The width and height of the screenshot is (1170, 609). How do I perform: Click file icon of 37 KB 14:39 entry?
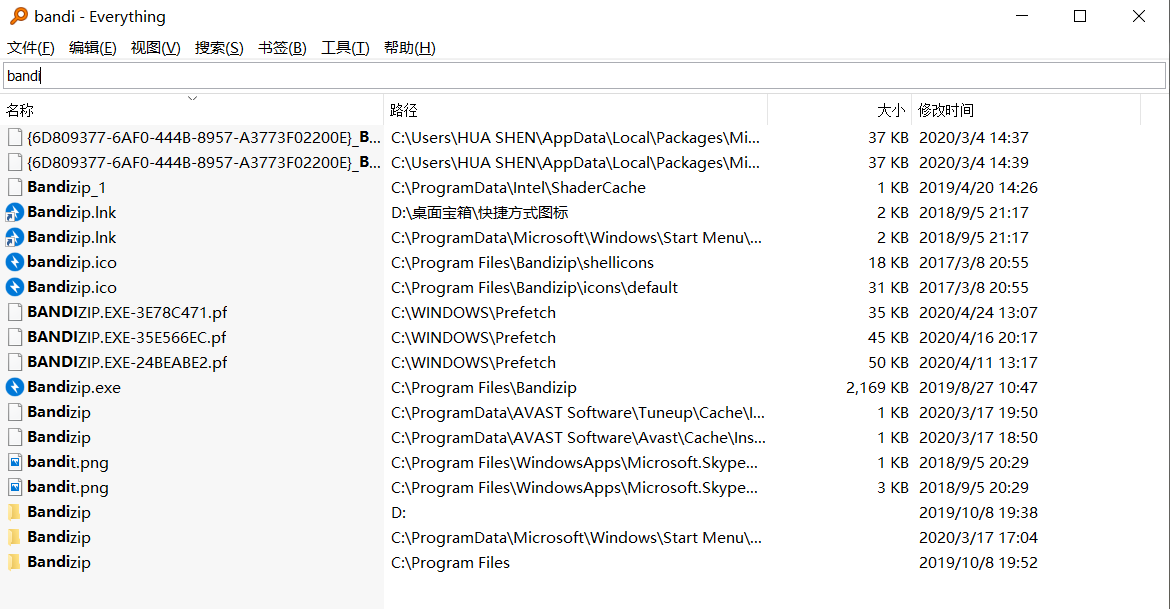click(x=15, y=162)
